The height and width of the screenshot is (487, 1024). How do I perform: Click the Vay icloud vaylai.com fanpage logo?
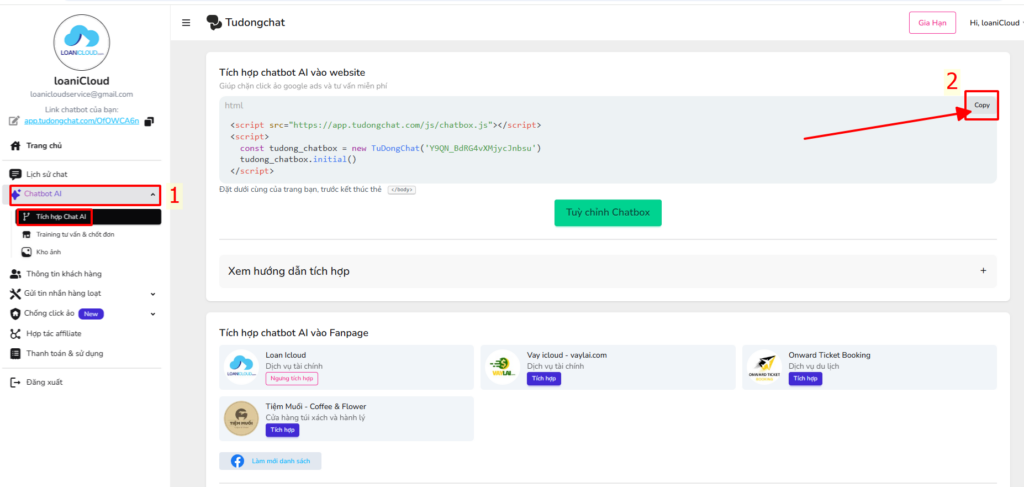[x=502, y=367]
